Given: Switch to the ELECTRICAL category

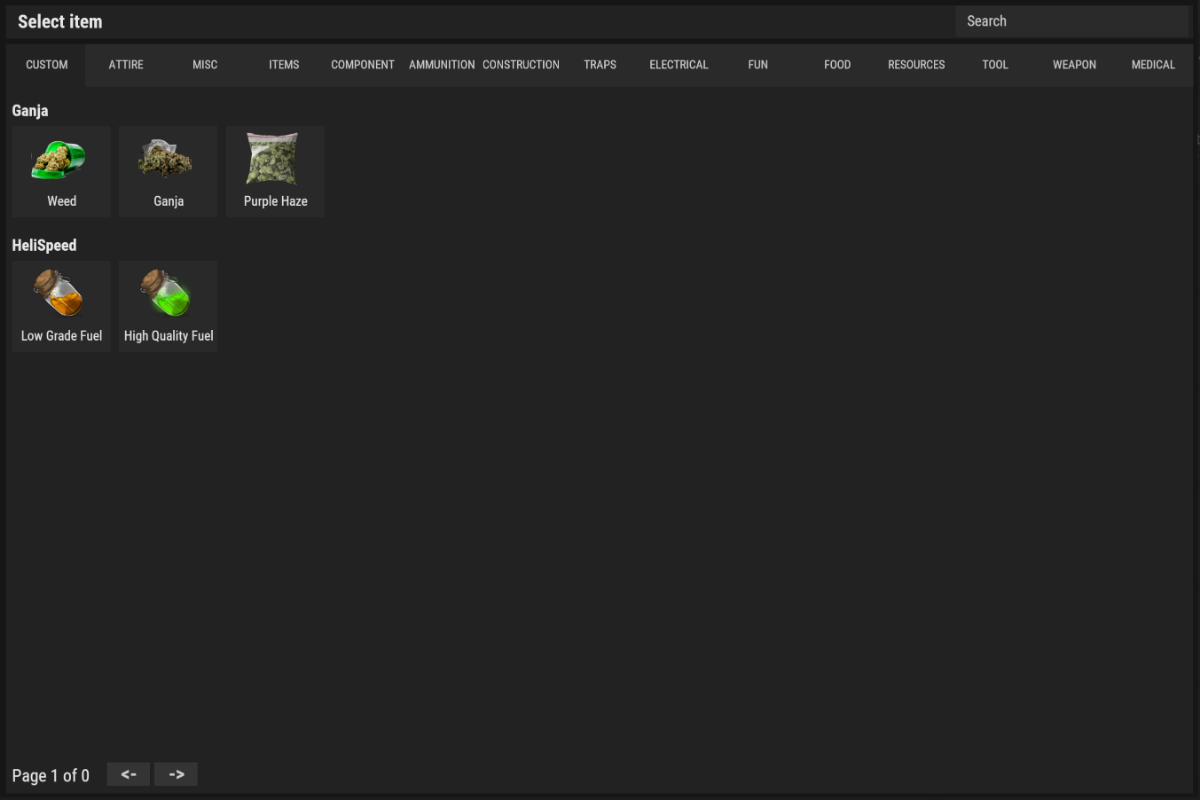Looking at the screenshot, I should point(678,64).
